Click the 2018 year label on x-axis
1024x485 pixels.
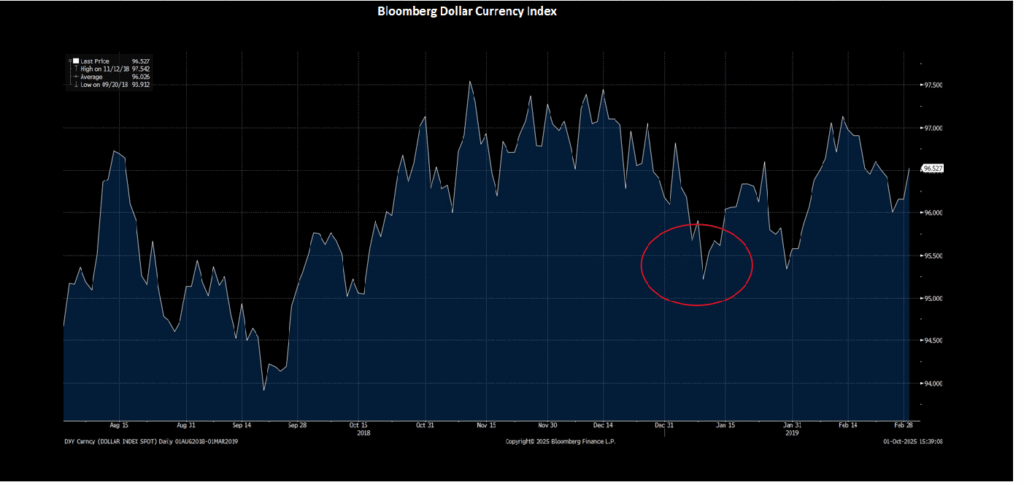click(x=364, y=432)
